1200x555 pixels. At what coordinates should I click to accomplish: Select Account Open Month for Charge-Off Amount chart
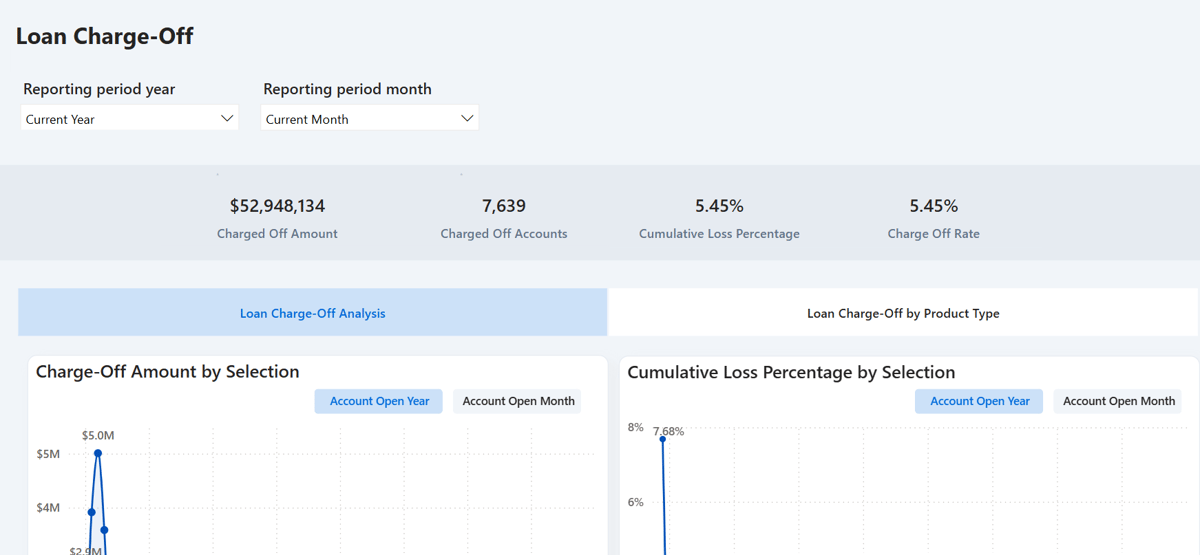click(x=518, y=401)
